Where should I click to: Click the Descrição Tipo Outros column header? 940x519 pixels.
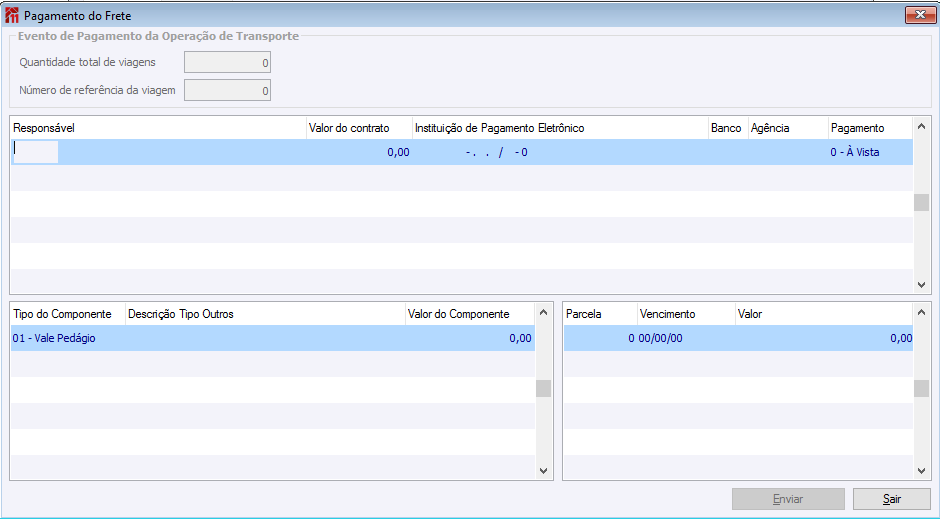click(x=266, y=314)
